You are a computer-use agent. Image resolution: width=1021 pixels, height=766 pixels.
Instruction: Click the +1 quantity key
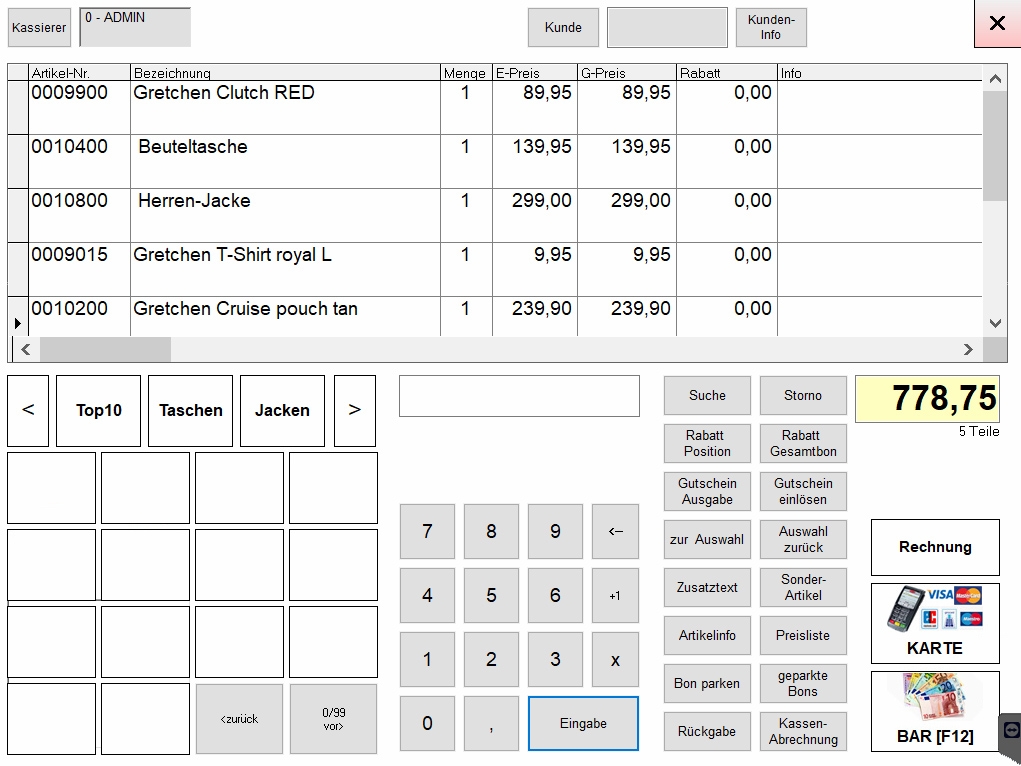pos(615,595)
